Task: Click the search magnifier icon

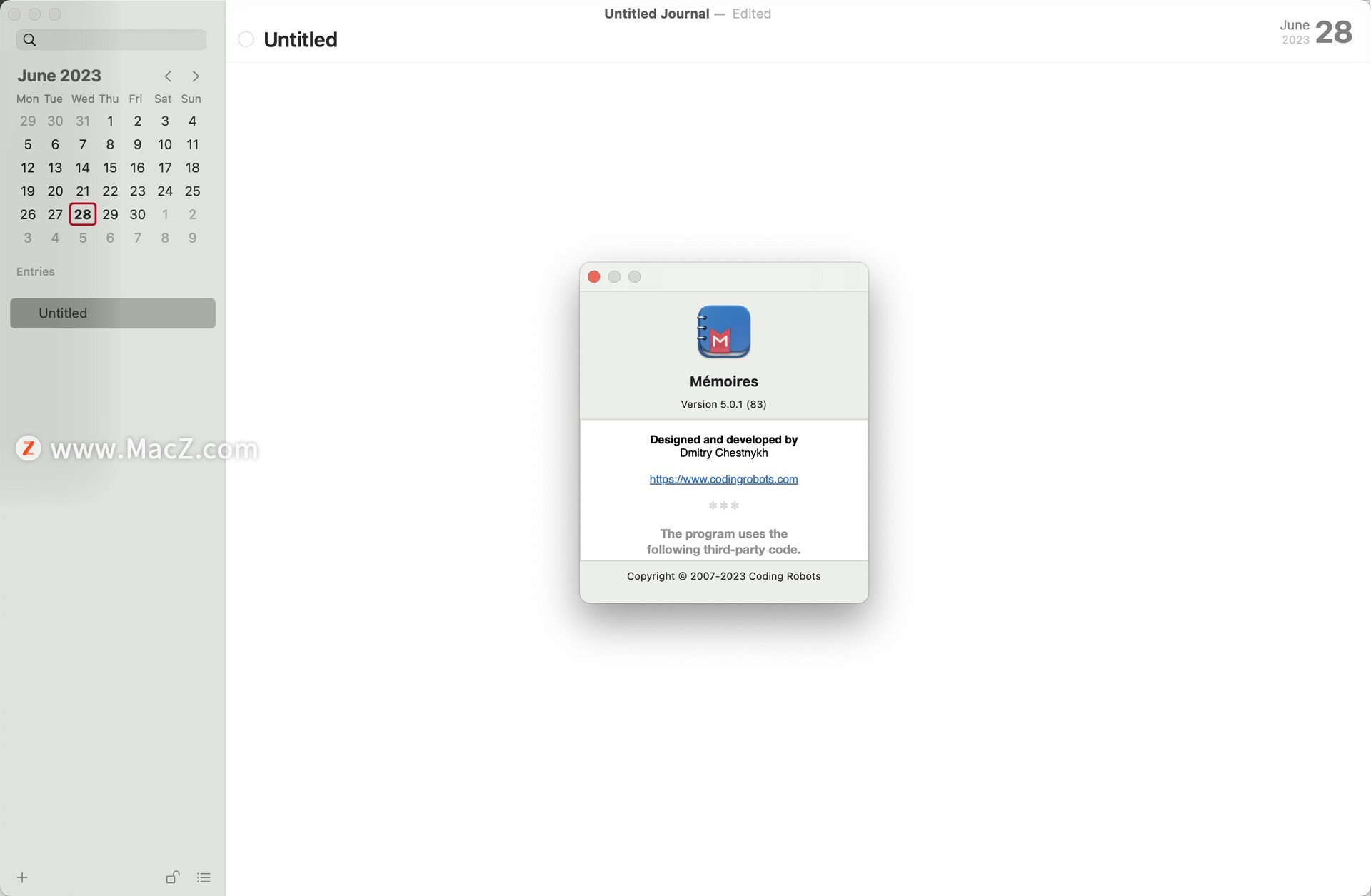Action: [x=29, y=40]
